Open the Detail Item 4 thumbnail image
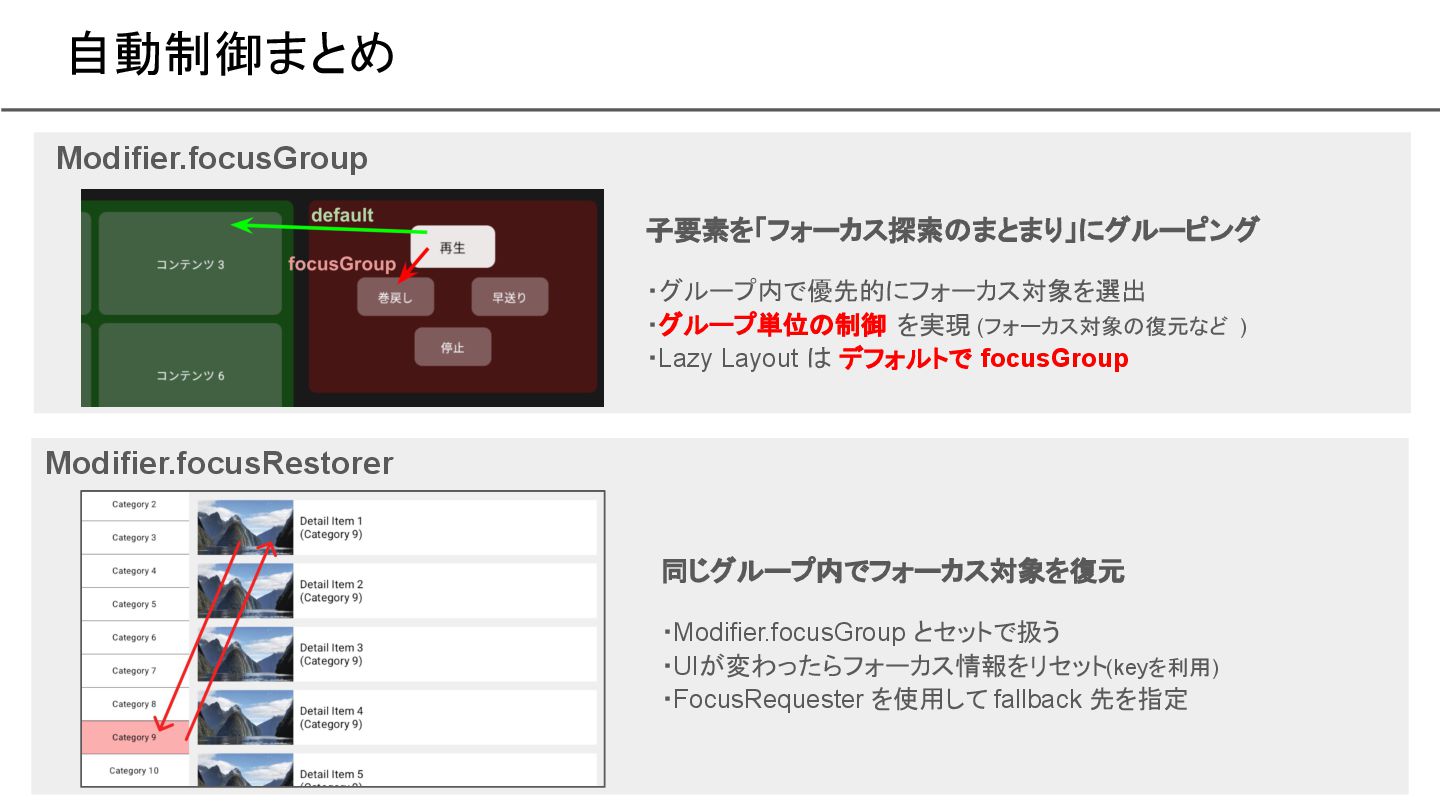 pos(245,717)
